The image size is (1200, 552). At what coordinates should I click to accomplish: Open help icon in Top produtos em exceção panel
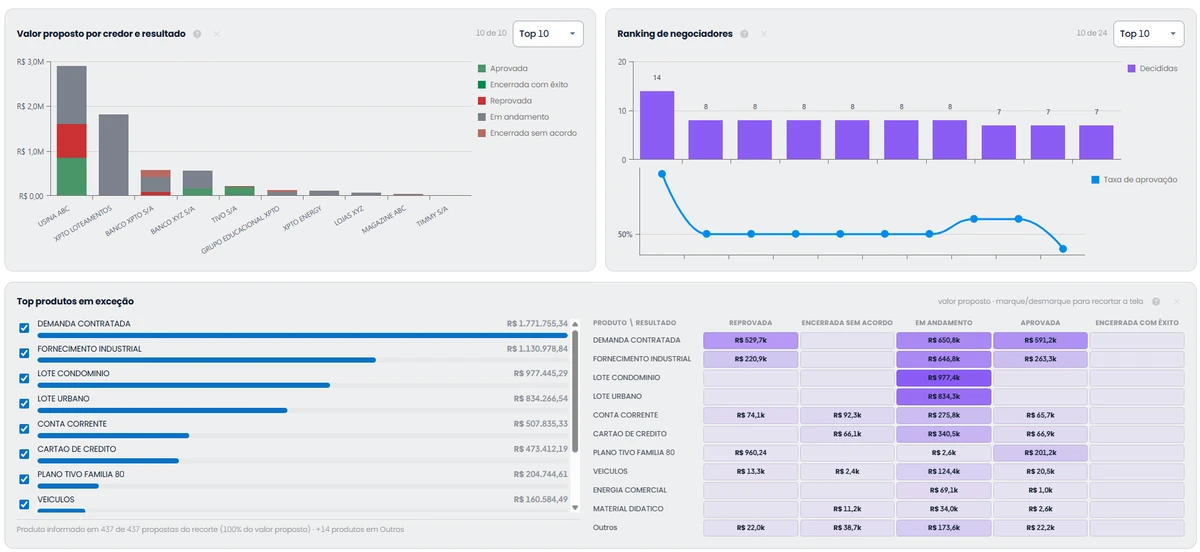pos(1155,301)
